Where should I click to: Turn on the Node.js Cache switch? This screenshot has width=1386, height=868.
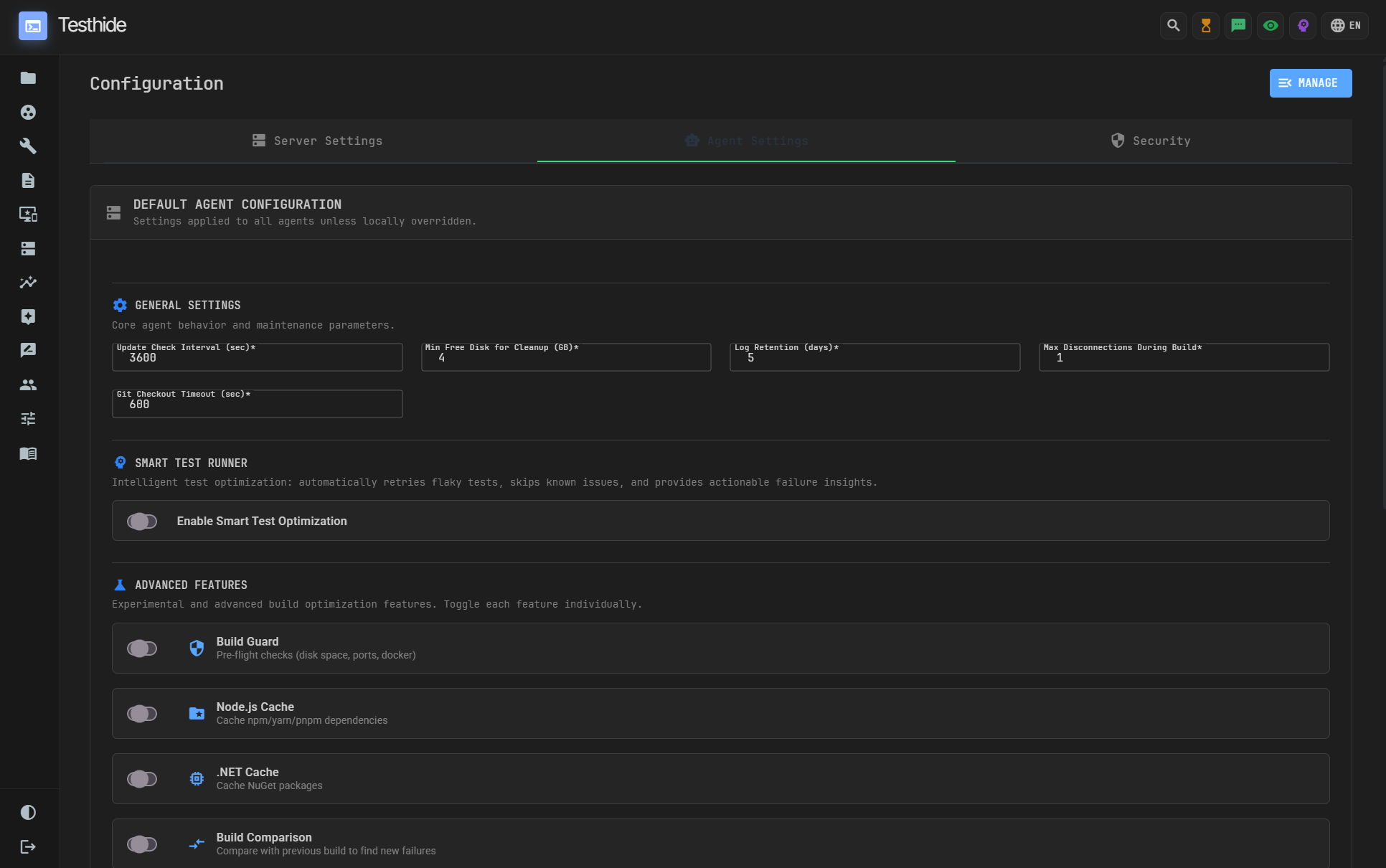pos(142,714)
